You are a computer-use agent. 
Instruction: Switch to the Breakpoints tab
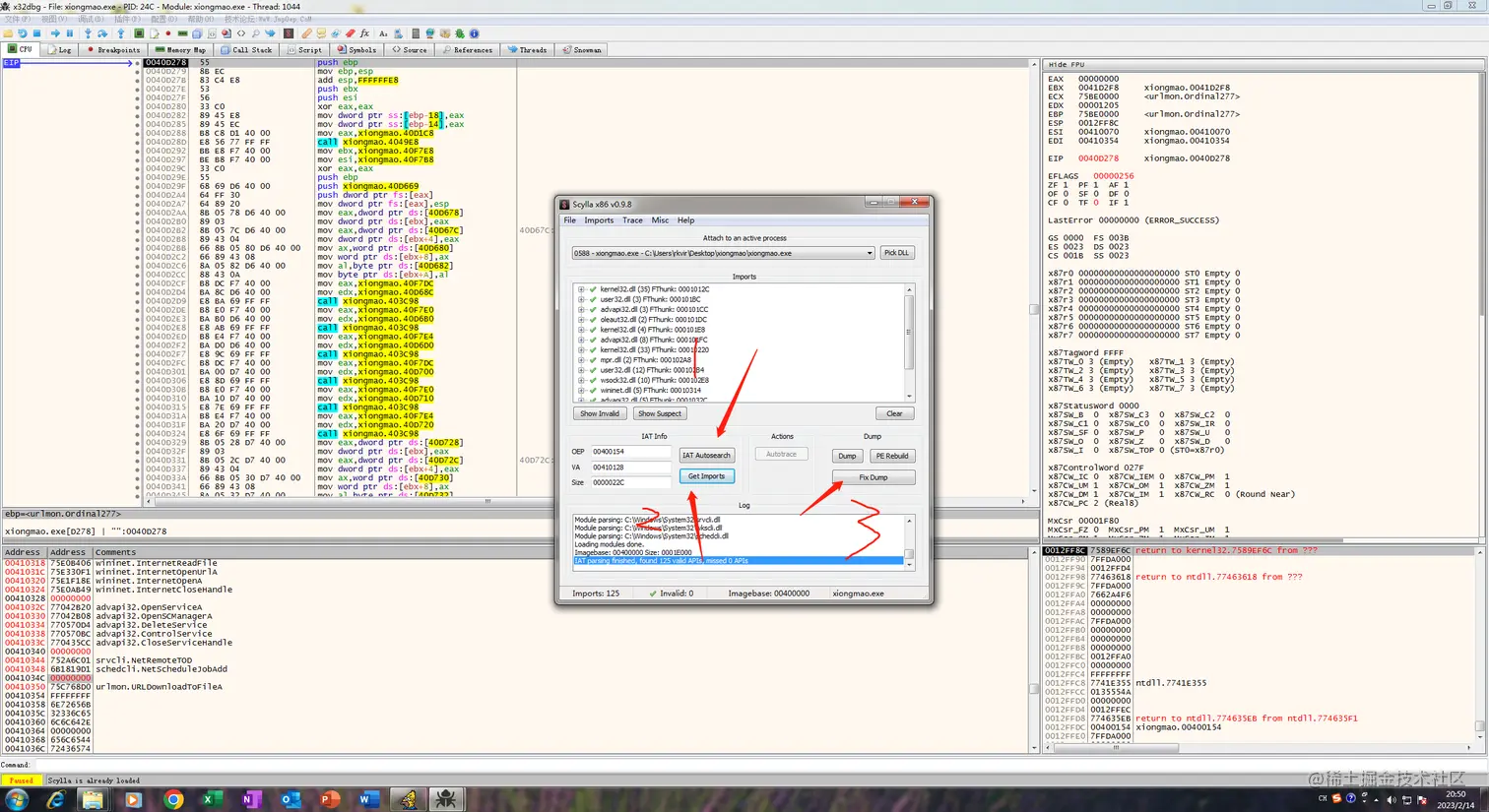[113, 49]
